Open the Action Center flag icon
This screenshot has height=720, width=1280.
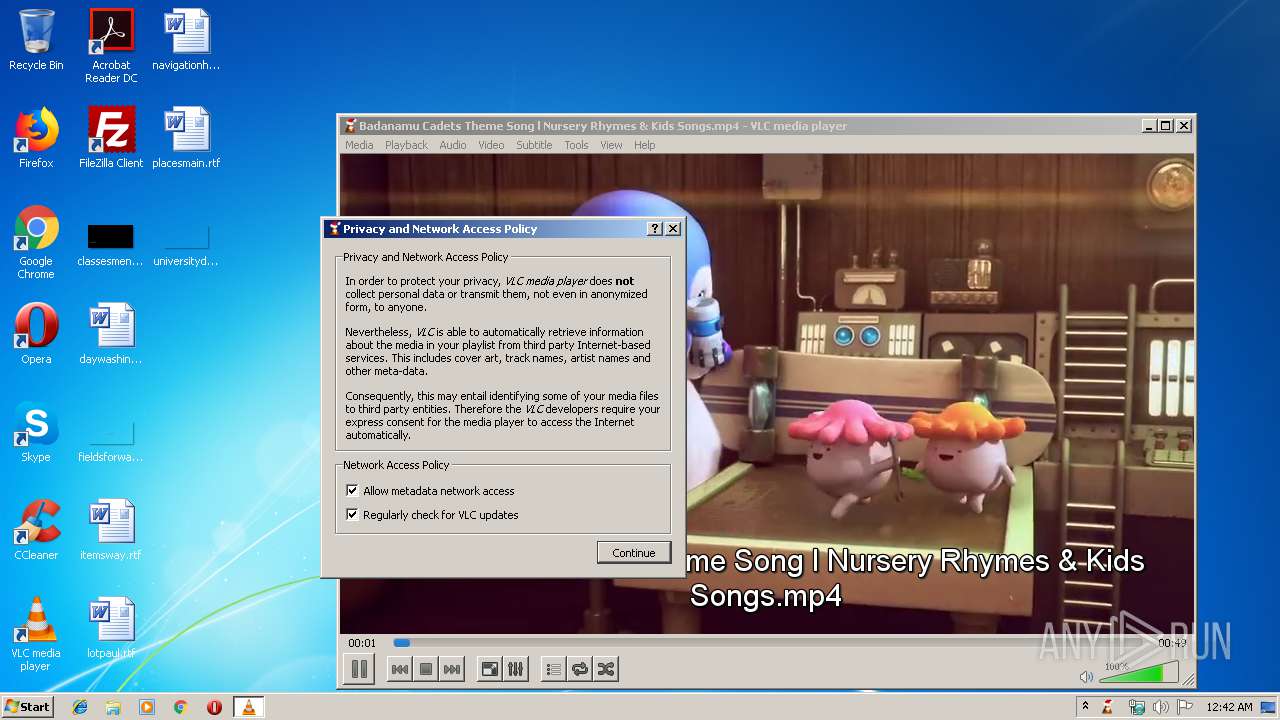1184,707
